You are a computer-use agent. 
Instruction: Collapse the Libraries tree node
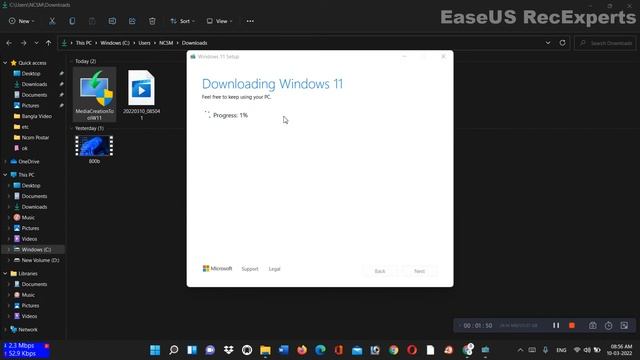(x=5, y=273)
